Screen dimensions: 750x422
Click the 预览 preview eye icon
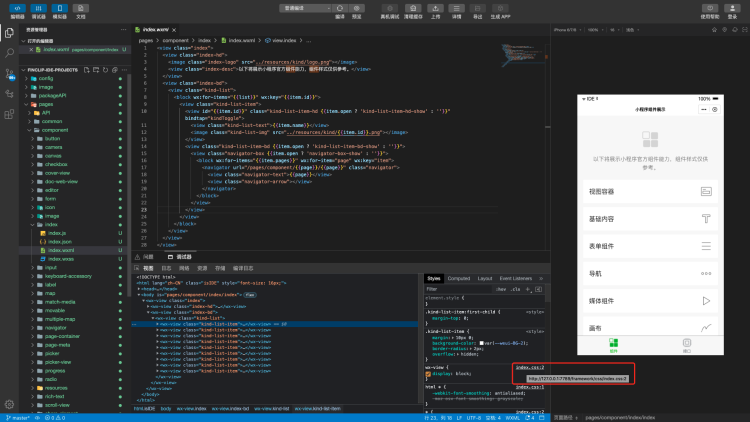357,8
